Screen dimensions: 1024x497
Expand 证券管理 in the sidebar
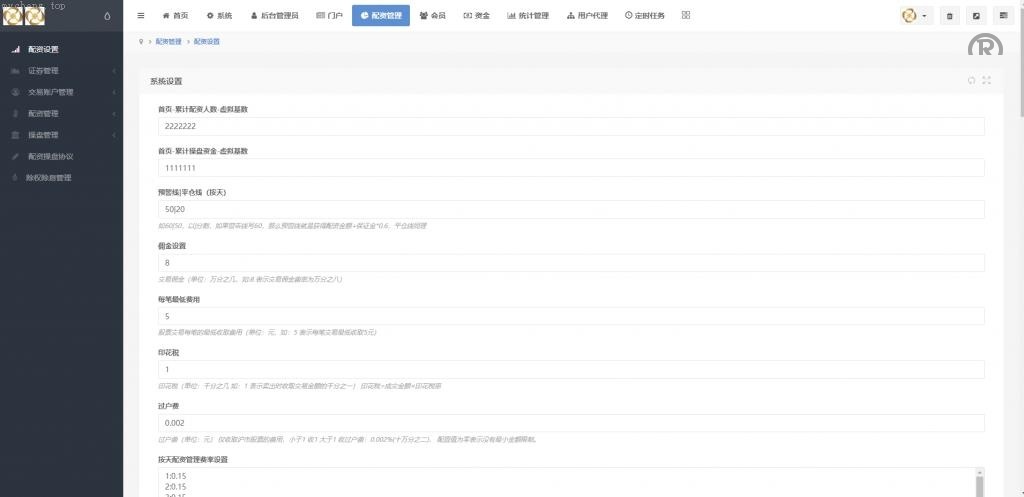coord(60,71)
